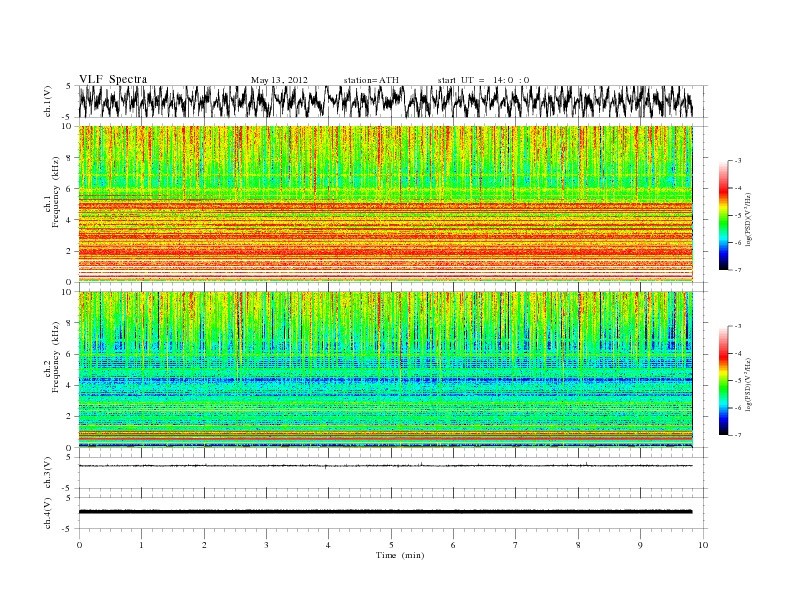Click the ch.2 colorbar 'log(PSD)(V²/Hz)' label

[750, 384]
